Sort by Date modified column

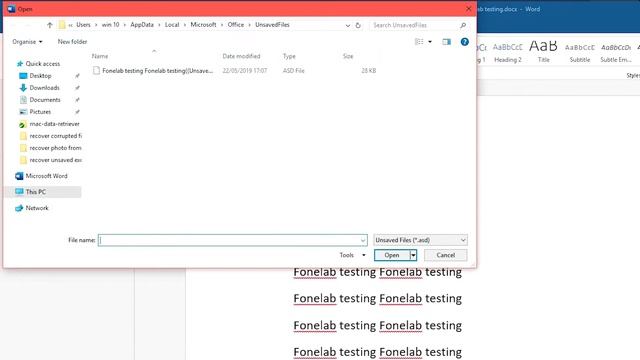click(x=241, y=56)
